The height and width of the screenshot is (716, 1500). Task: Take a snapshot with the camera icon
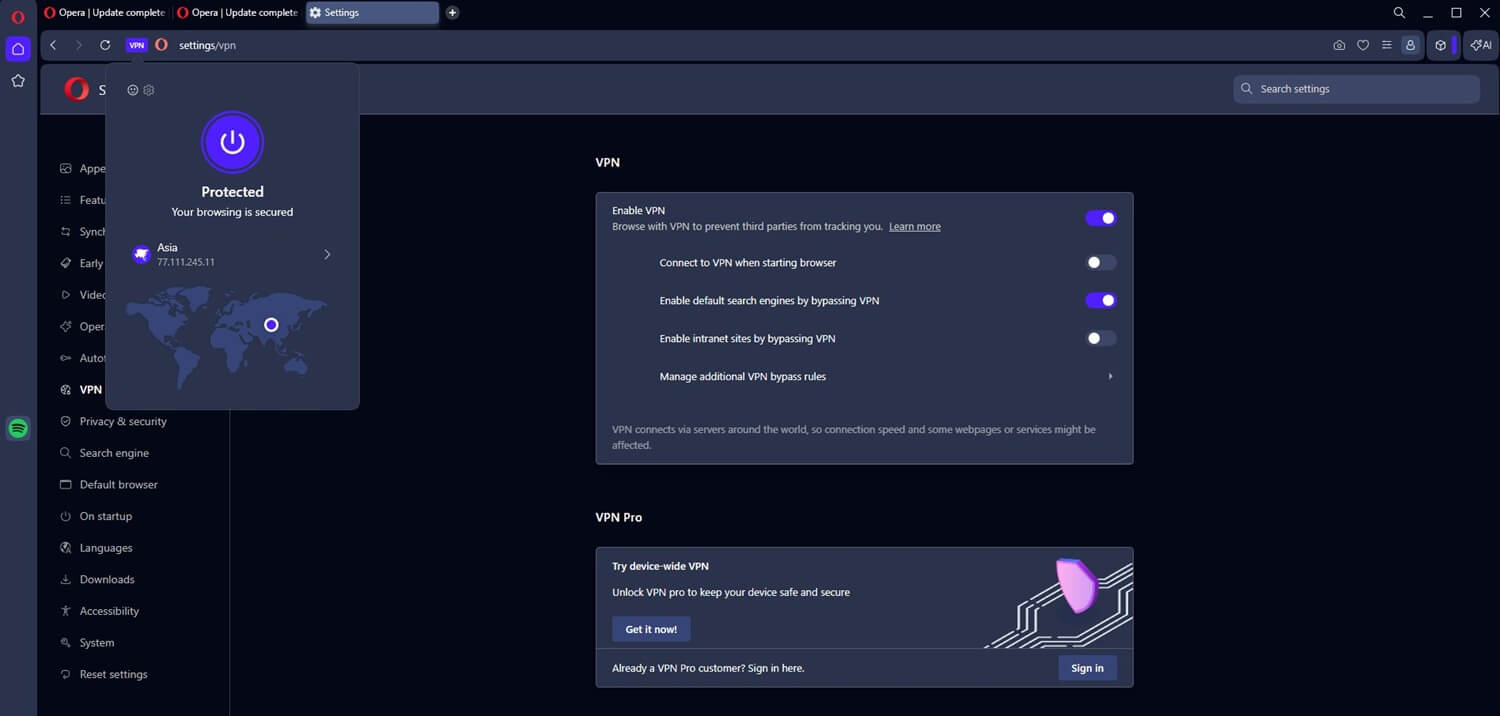[x=1339, y=45]
